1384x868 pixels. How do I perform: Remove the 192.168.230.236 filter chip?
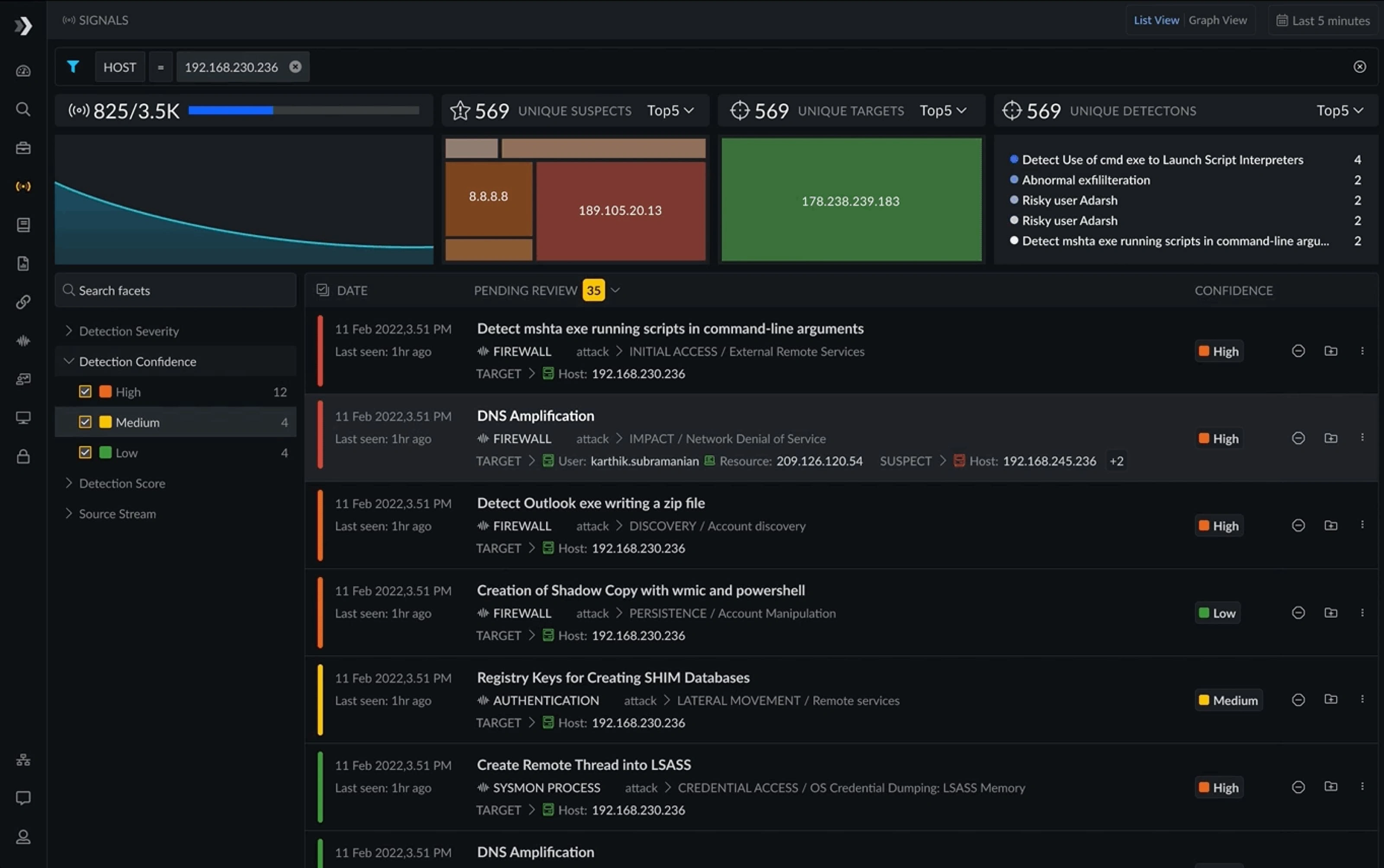click(x=295, y=67)
